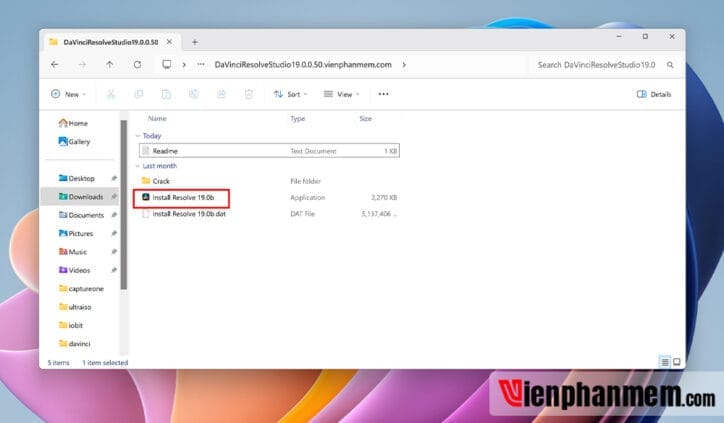Click the Crack folder icon
Screen dimensions: 724x423
coord(146,181)
